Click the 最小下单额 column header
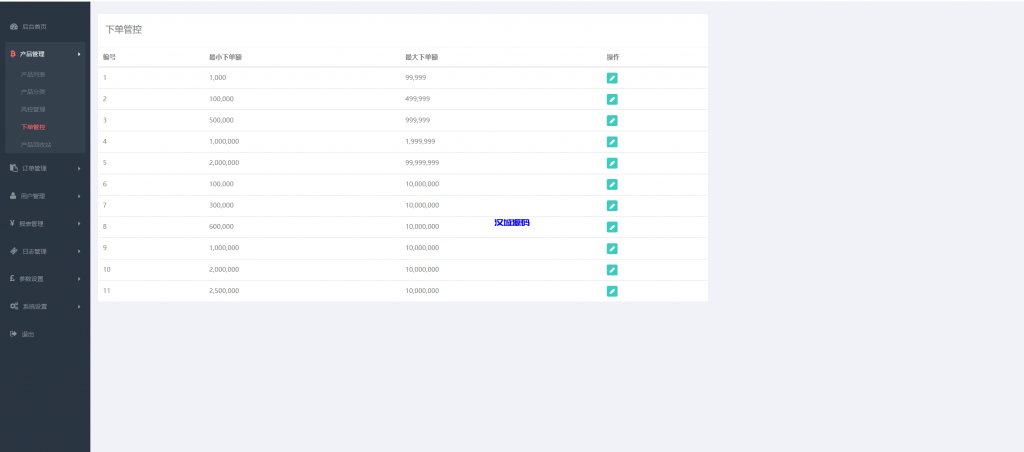This screenshot has height=452, width=1024. click(x=225, y=57)
